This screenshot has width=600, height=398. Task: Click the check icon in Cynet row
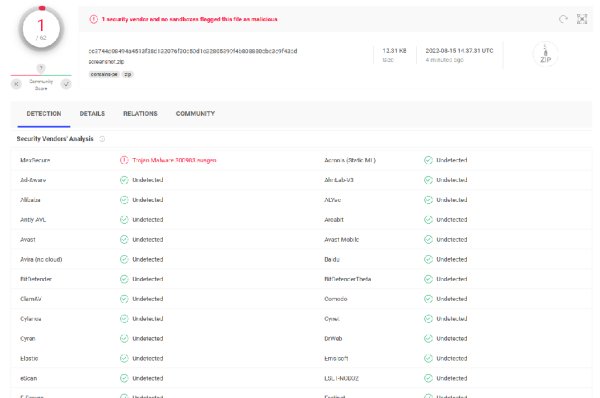click(x=428, y=319)
